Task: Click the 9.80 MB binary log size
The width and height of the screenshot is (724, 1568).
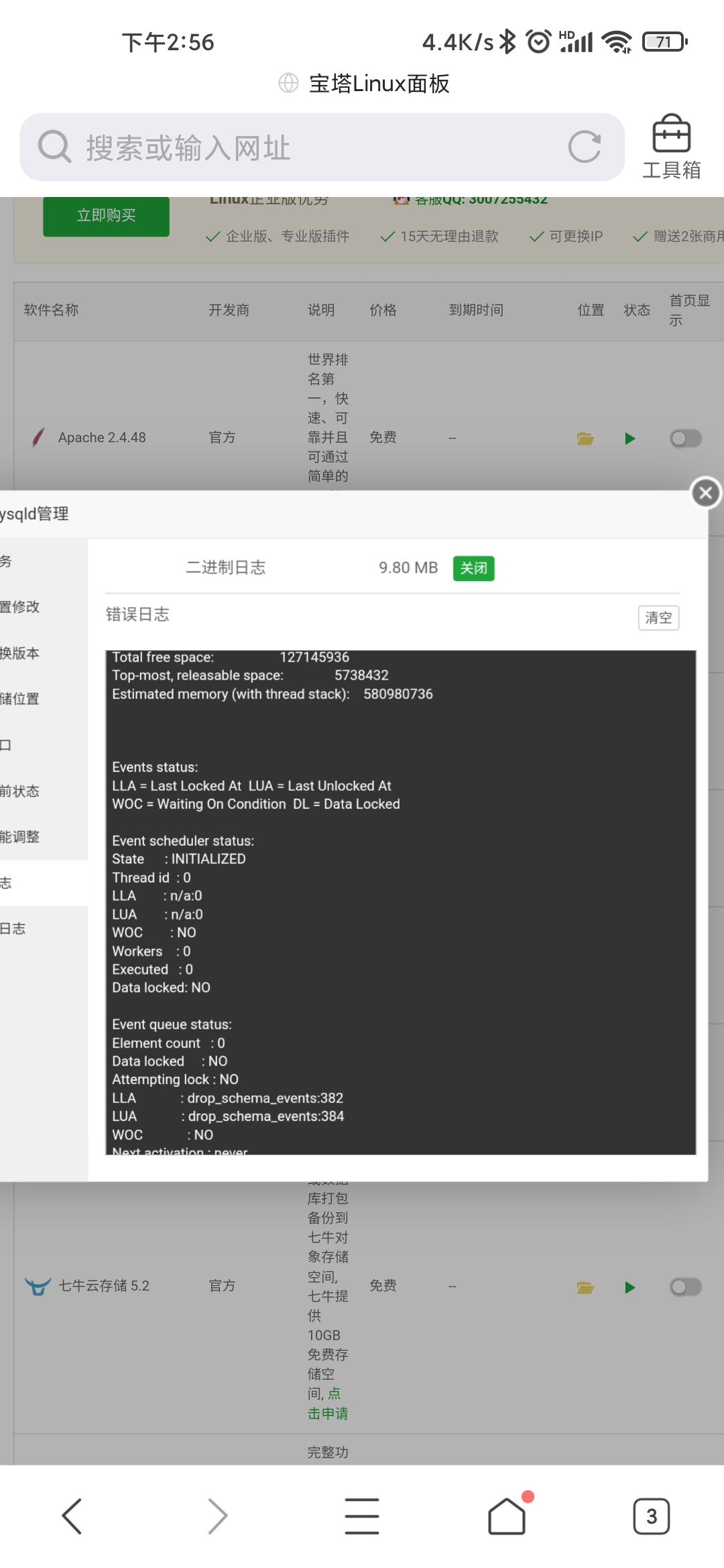Action: 408,568
